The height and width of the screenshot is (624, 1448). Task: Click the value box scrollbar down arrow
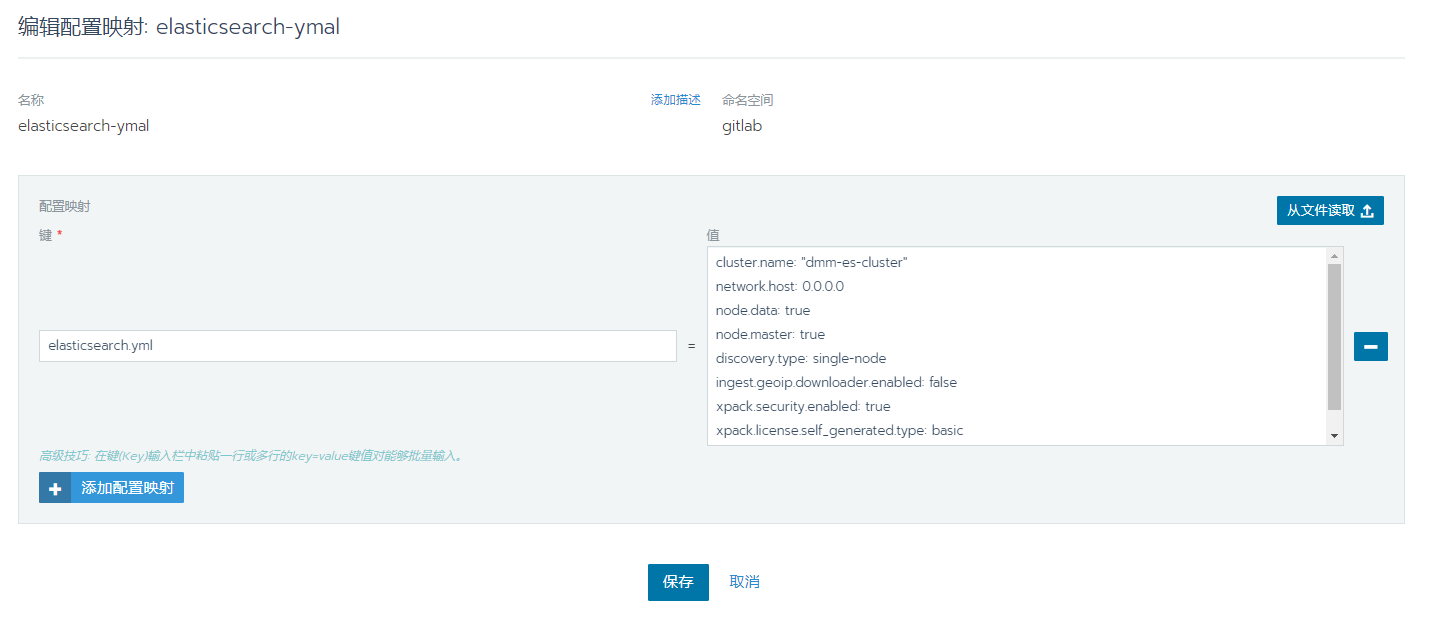point(1334,436)
